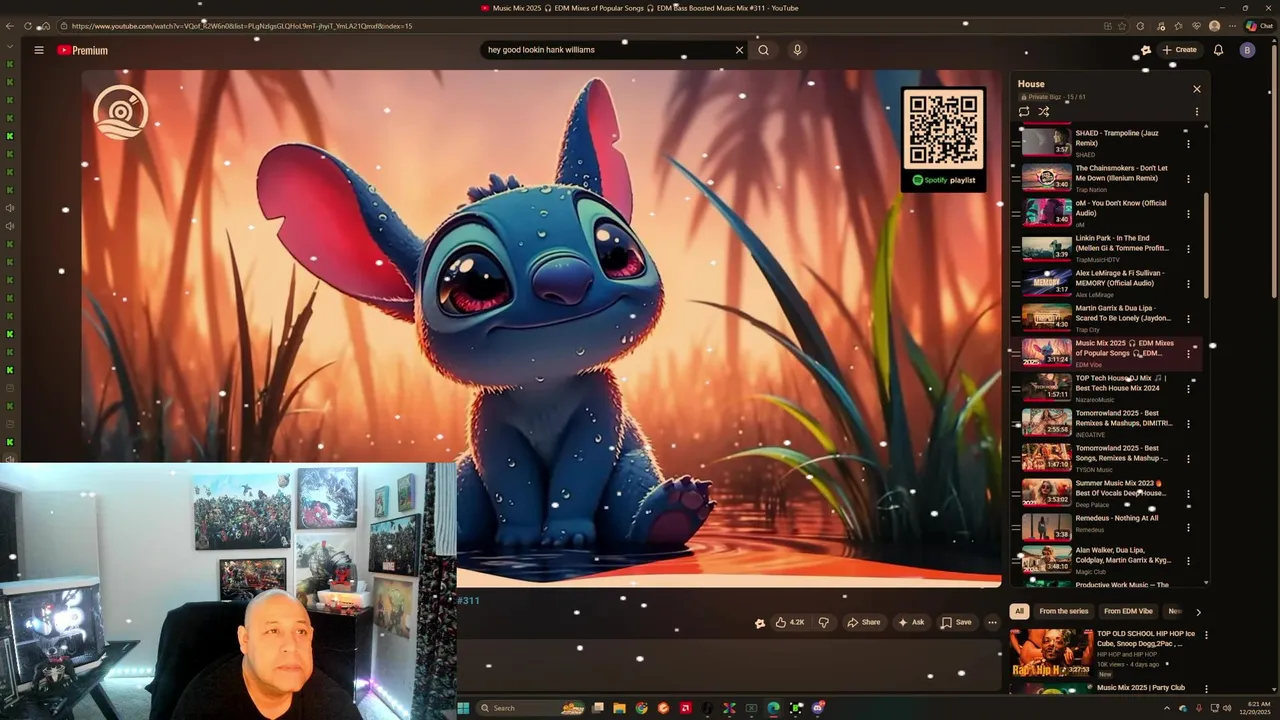
Task: Dislike the video with thumbs down
Action: pos(823,622)
